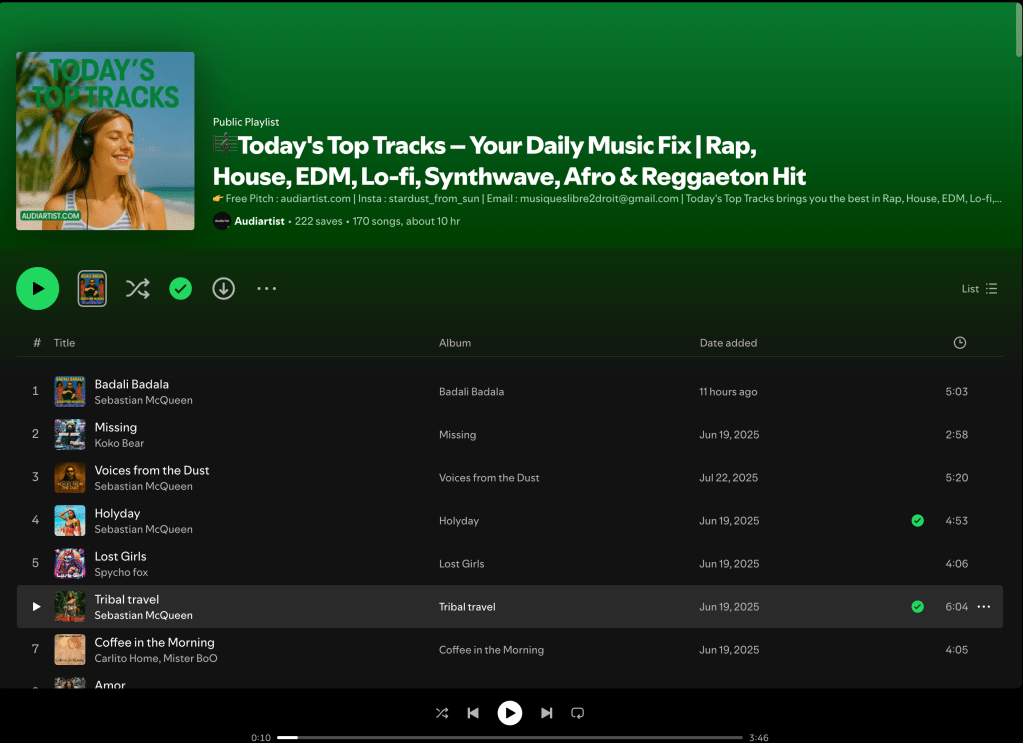
Task: Open the Lost Girls album link
Action: [x=461, y=564]
